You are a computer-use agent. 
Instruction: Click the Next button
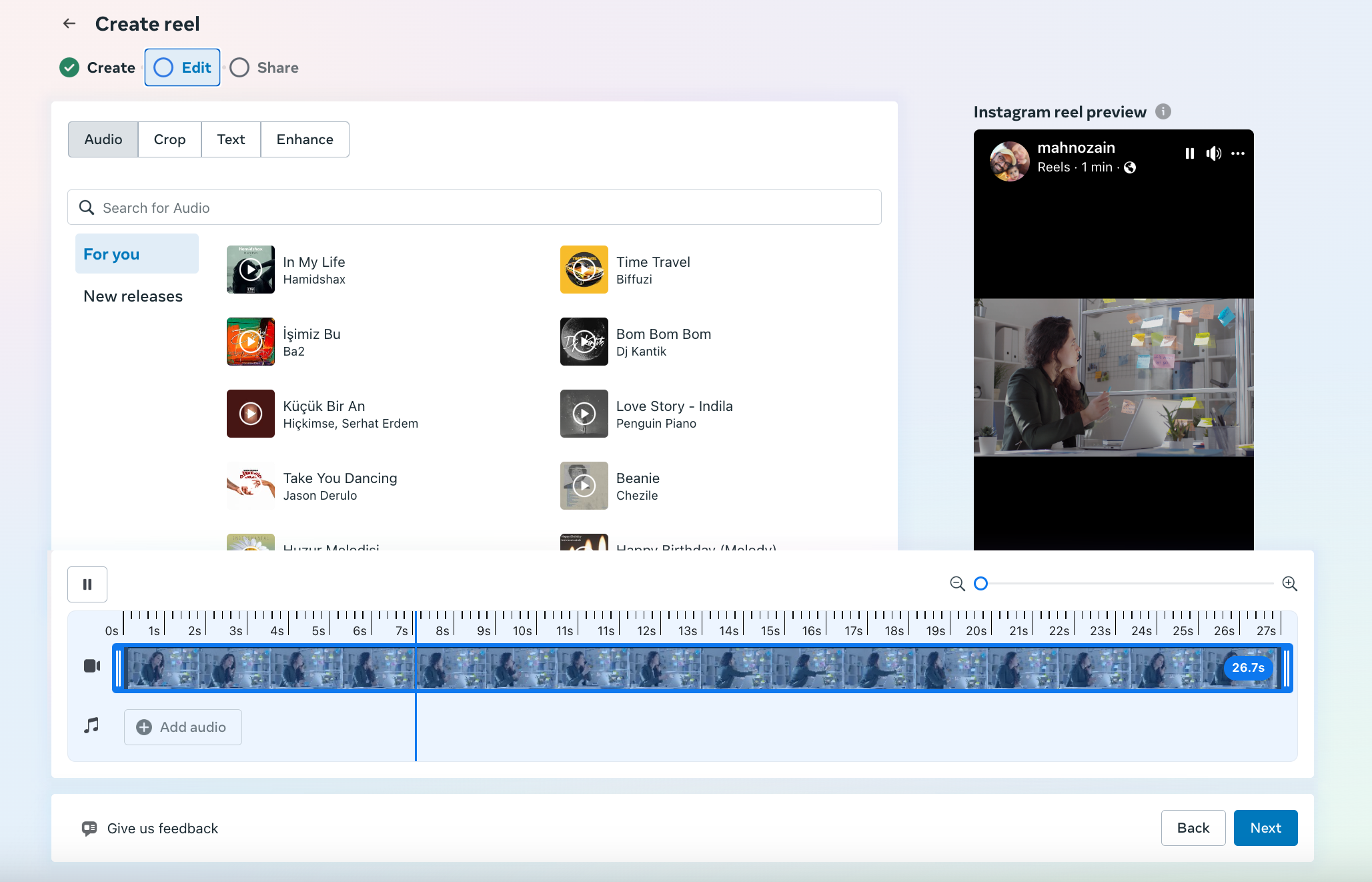1266,828
